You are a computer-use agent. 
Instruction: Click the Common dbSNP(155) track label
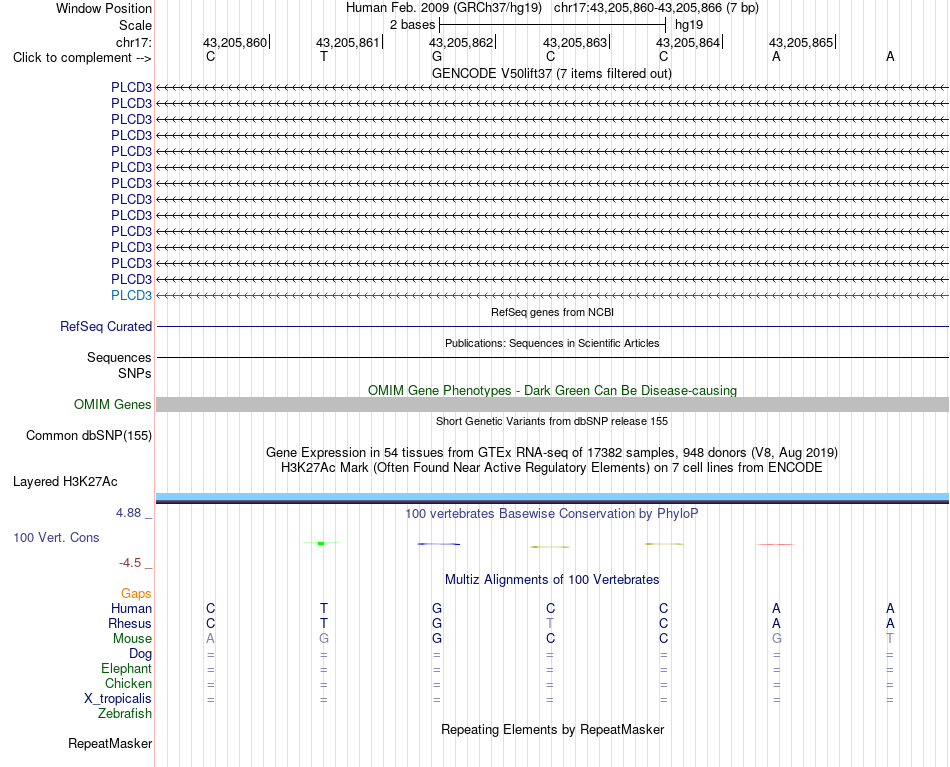(x=89, y=436)
